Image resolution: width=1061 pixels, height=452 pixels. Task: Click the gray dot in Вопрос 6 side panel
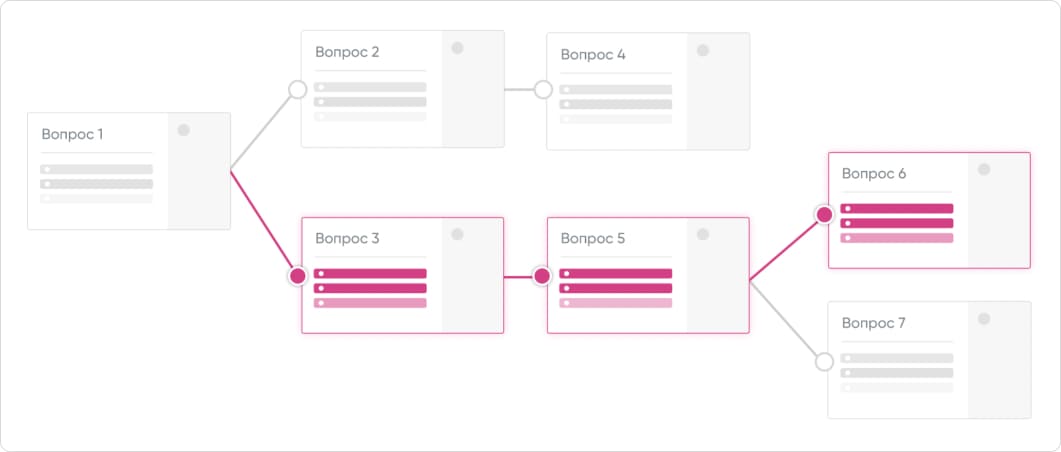pos(984,170)
